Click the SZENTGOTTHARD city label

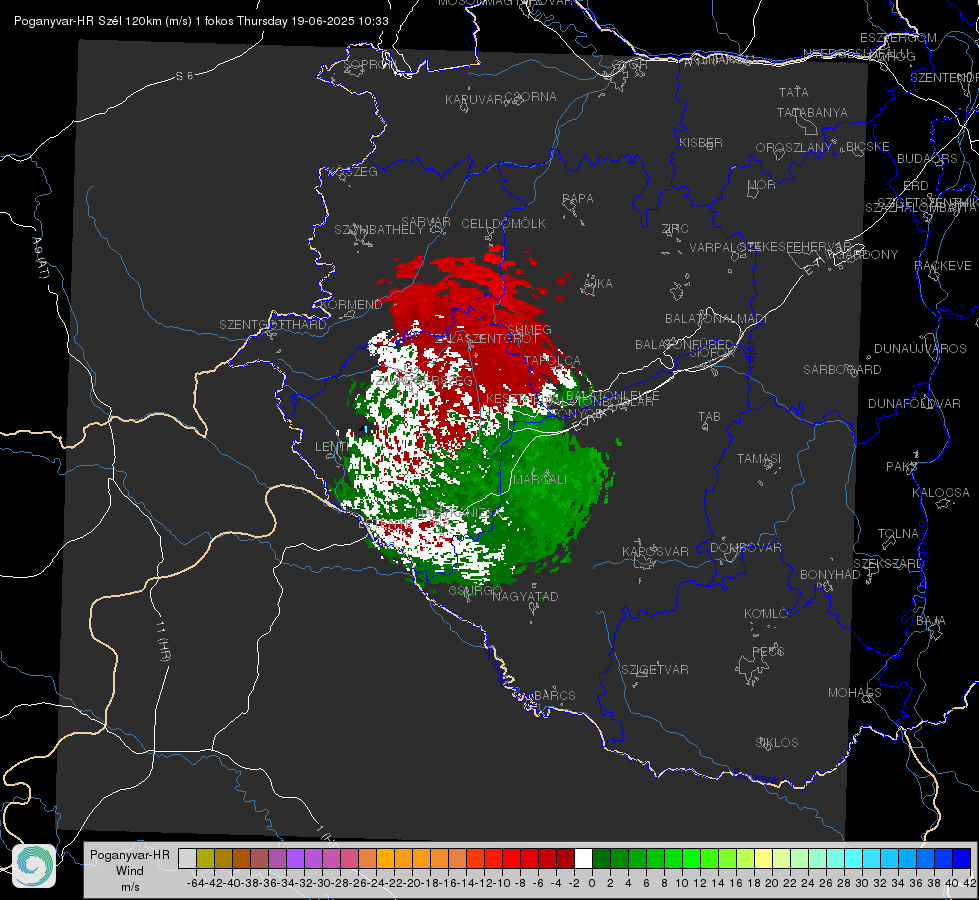pyautogui.click(x=273, y=325)
